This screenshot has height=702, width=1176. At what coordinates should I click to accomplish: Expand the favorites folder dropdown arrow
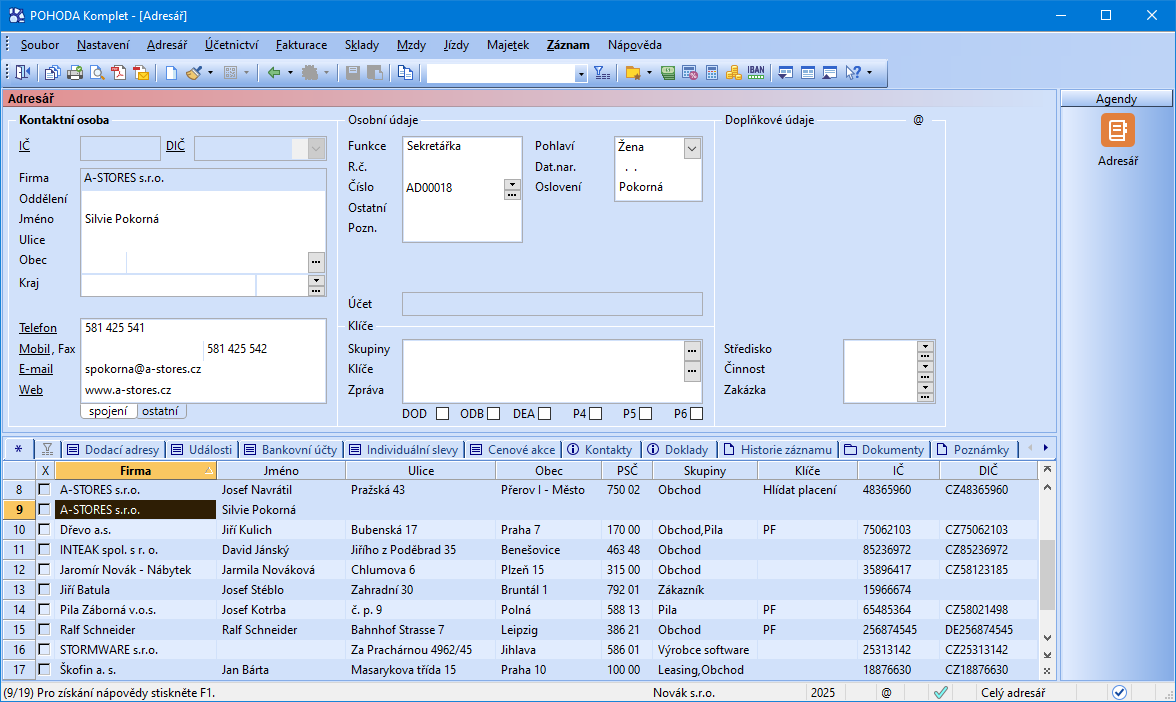pos(649,73)
